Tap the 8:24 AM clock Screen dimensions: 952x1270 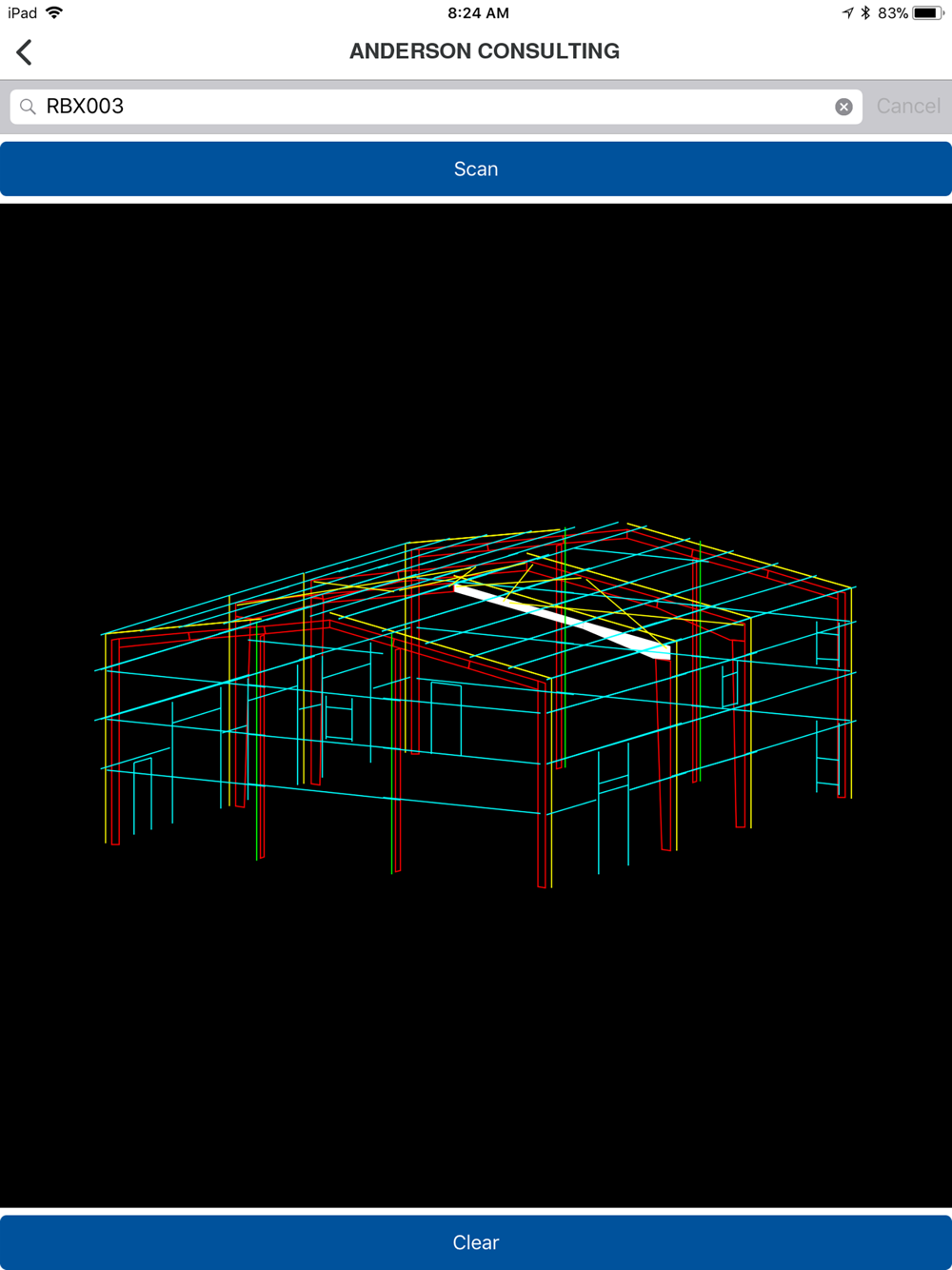(478, 13)
